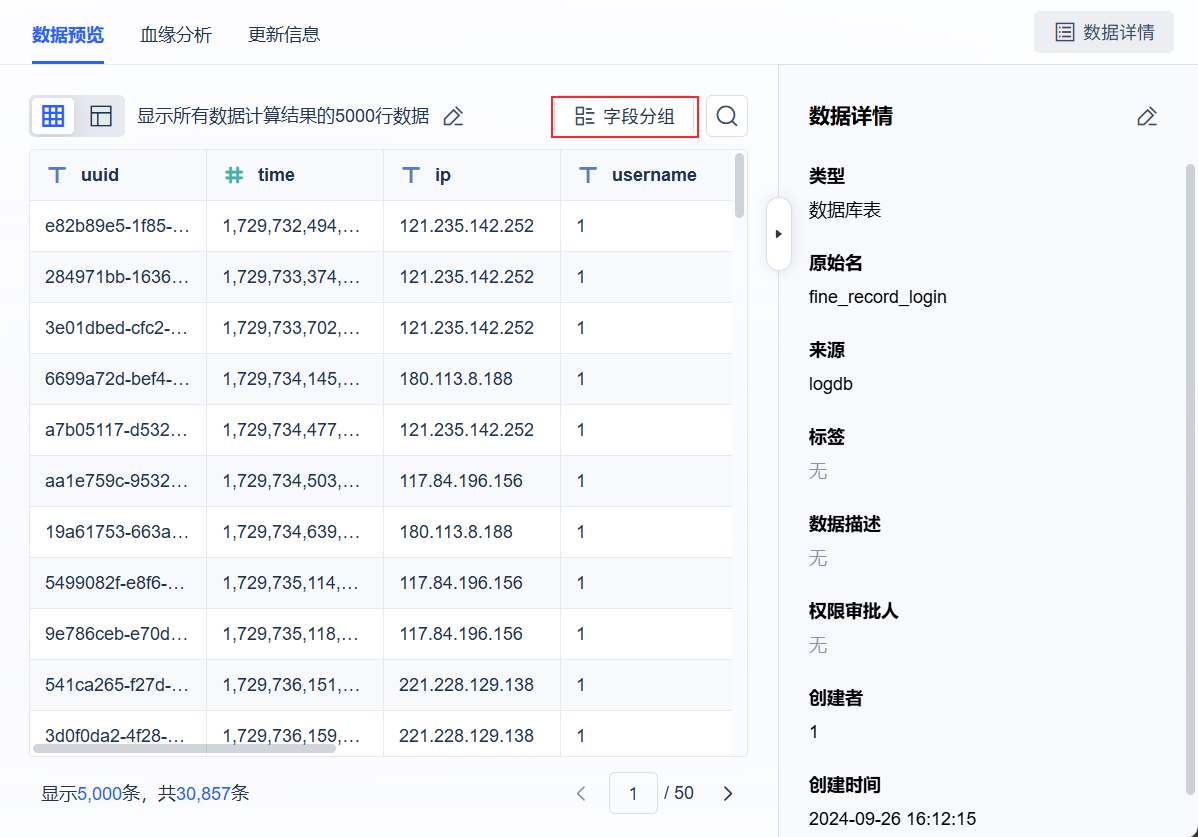Screen dimensions: 1198x837
Task: Select the 数据预览 tab
Action: pyautogui.click(x=68, y=34)
